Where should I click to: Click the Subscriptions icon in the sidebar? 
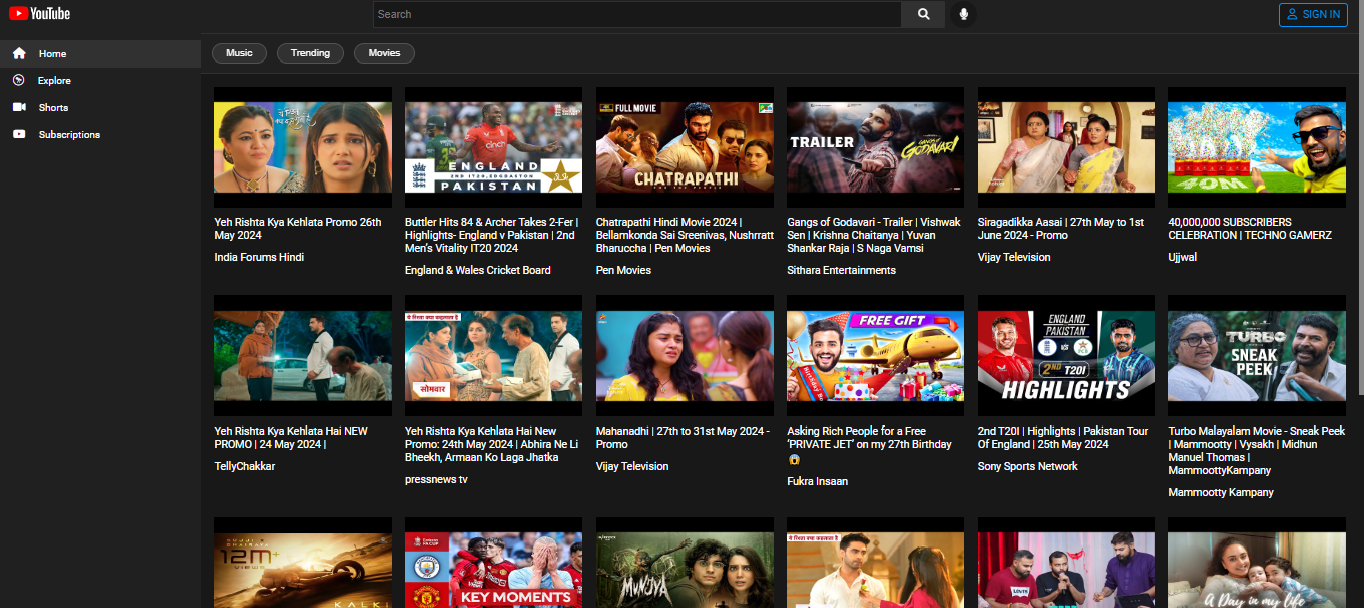[x=19, y=134]
